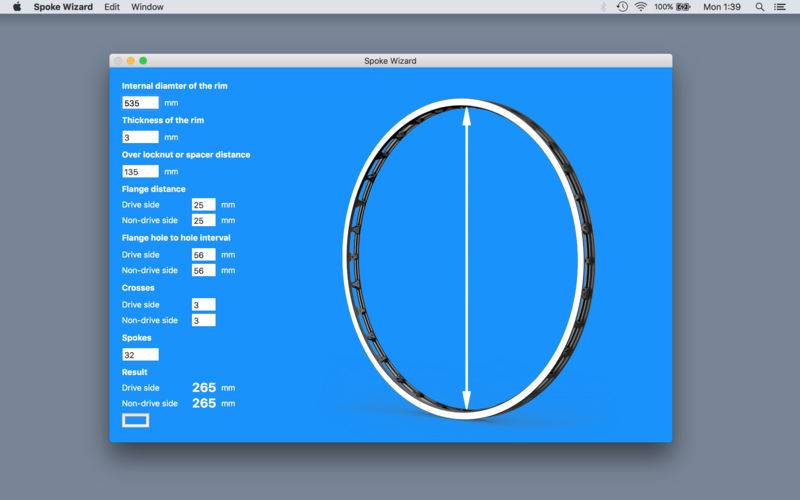Click Crosses Drive side field

(x=204, y=305)
